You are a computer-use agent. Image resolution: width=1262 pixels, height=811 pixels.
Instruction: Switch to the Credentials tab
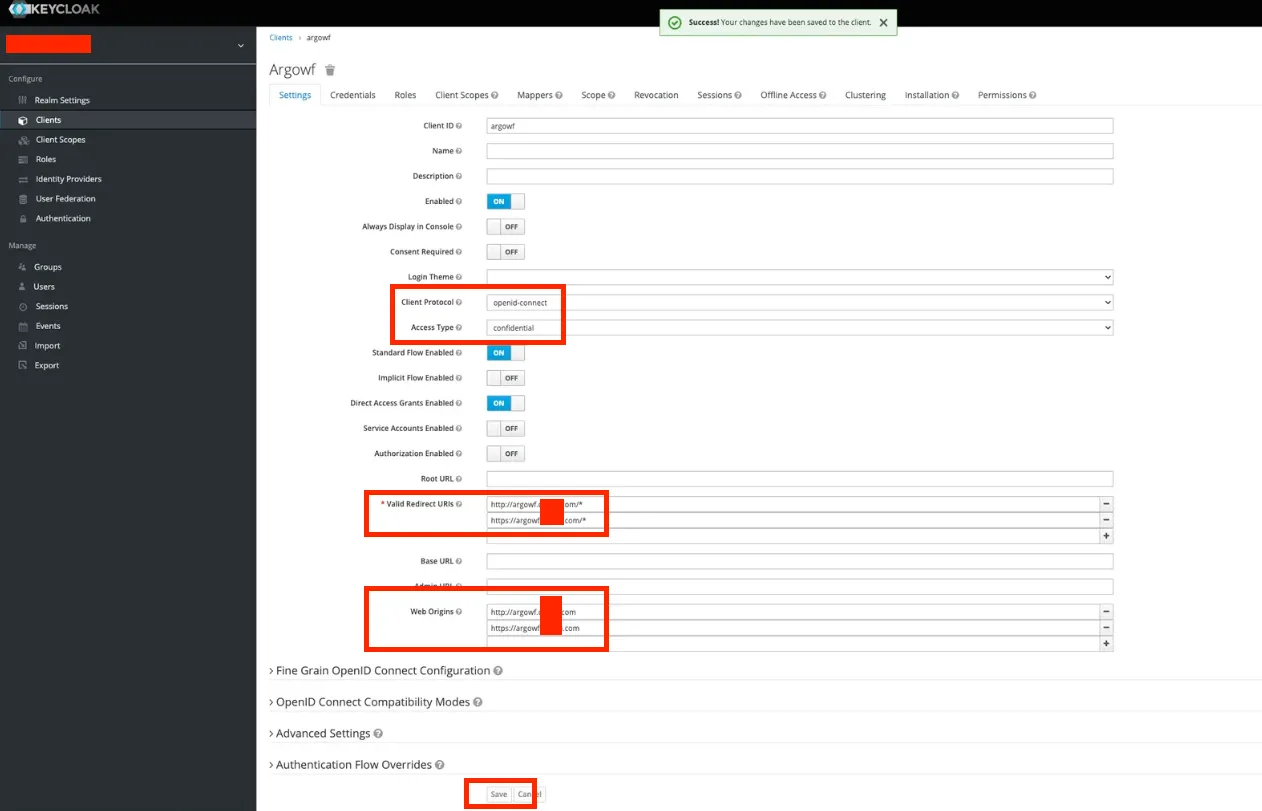(353, 95)
